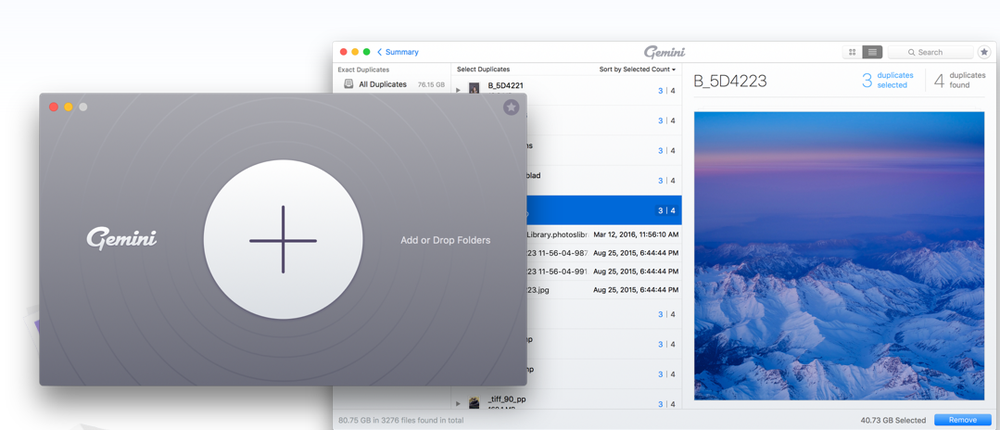
Task: Click '80.75 GB in 3276 files found' status
Action: [x=401, y=420]
